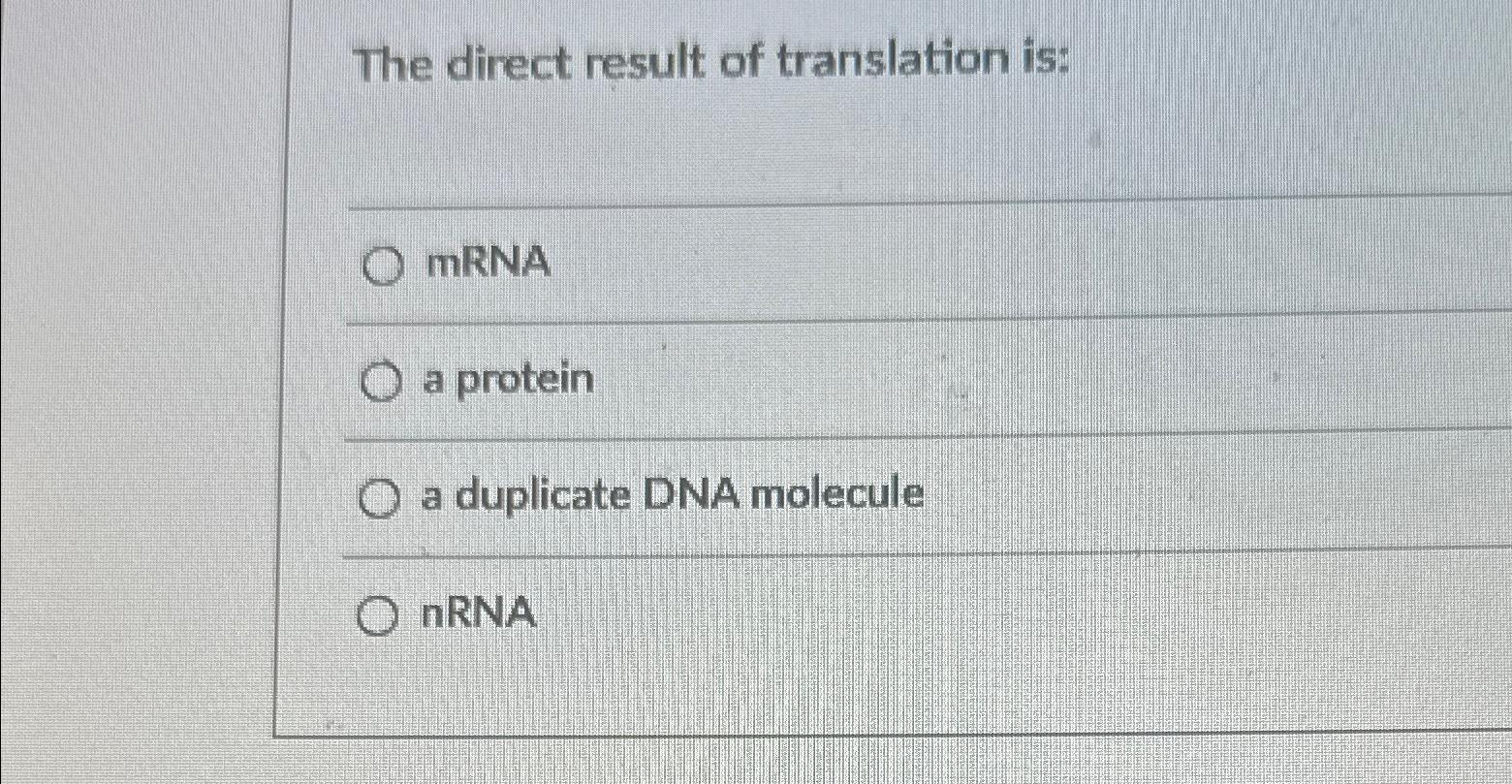The height and width of the screenshot is (784, 1512).
Task: Click the 'a protein' answer text
Action: [x=504, y=379]
